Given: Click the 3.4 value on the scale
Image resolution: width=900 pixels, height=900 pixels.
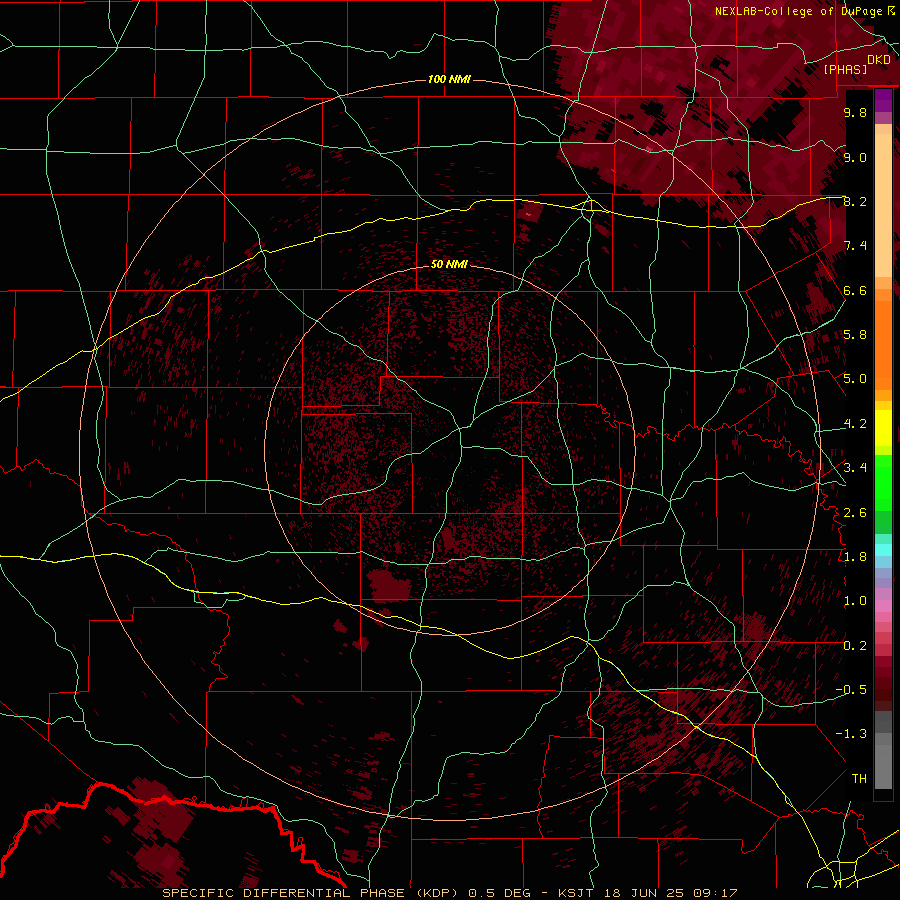Looking at the screenshot, I should [855, 468].
